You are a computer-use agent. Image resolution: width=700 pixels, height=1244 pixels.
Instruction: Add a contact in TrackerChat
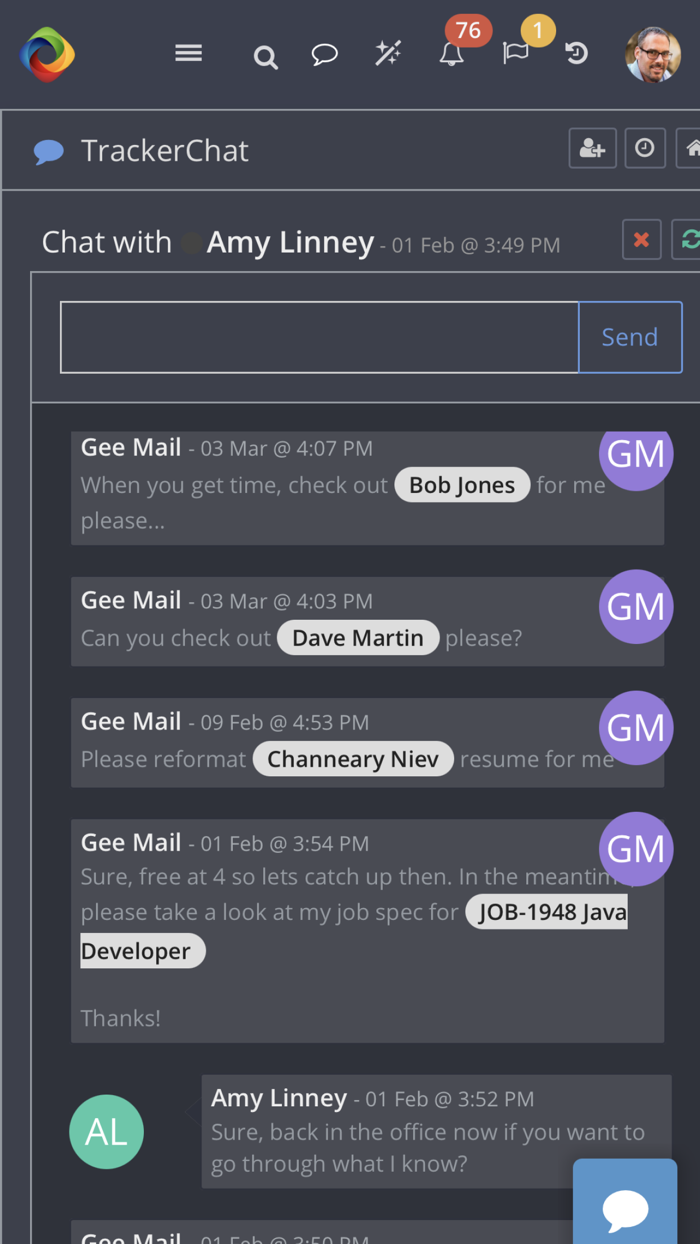592,148
